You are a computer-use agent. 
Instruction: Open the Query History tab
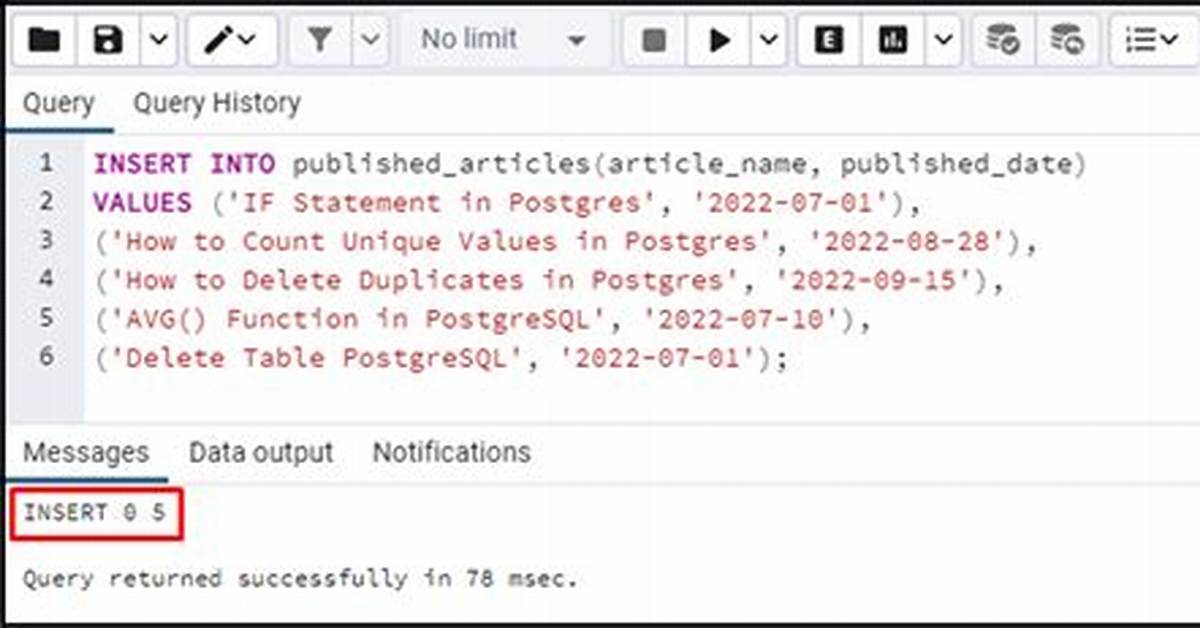pyautogui.click(x=217, y=103)
